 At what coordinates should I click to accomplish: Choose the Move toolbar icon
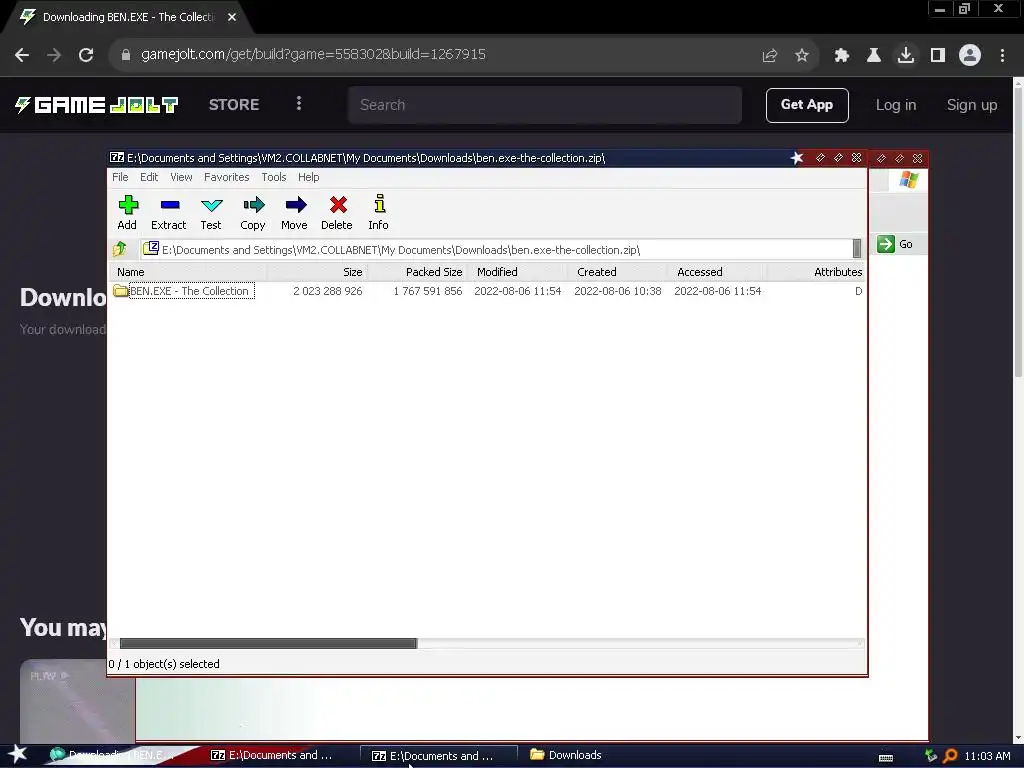[x=295, y=213]
